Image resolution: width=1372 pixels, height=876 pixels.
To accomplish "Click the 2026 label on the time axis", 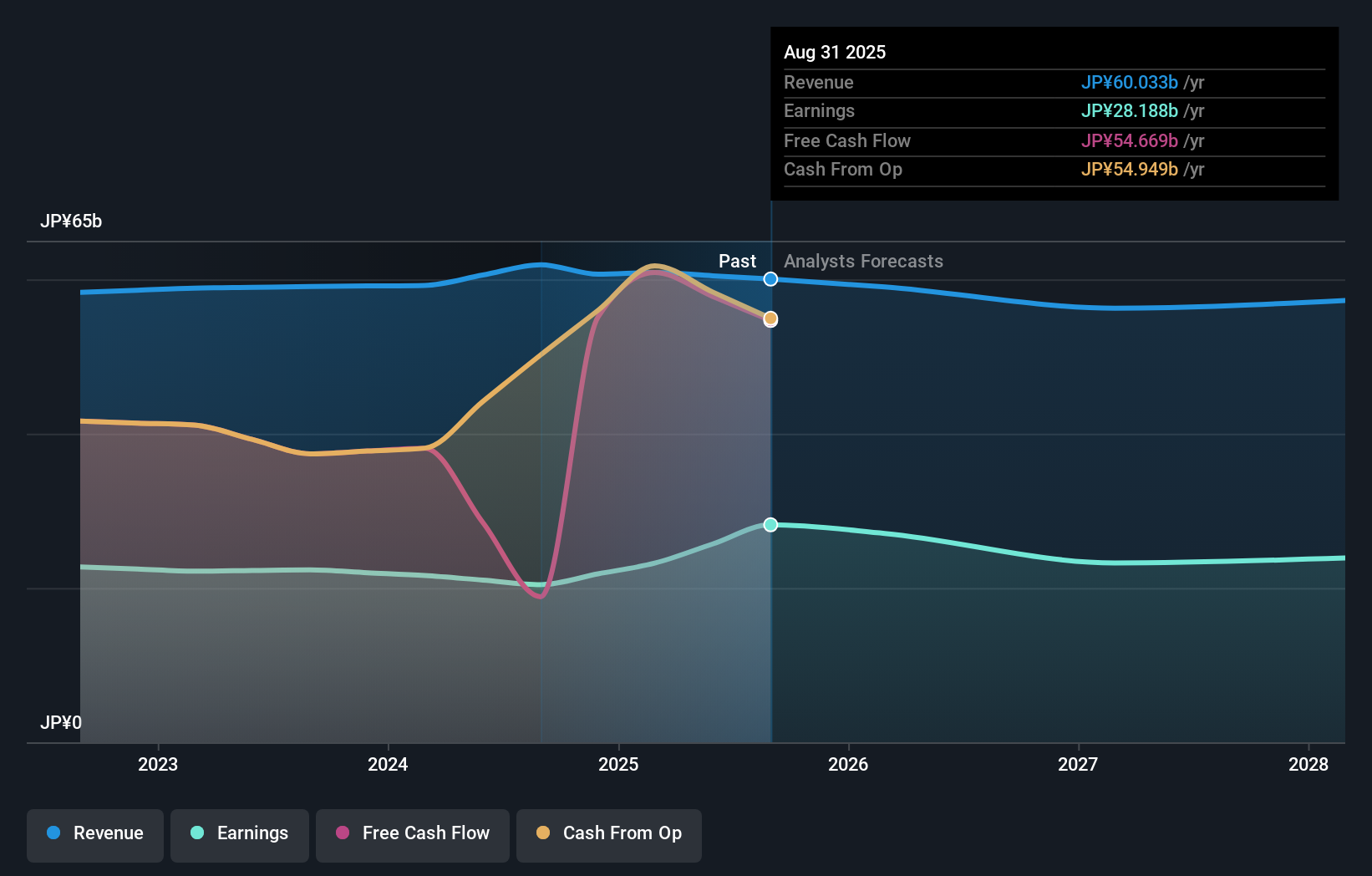I will point(848,764).
